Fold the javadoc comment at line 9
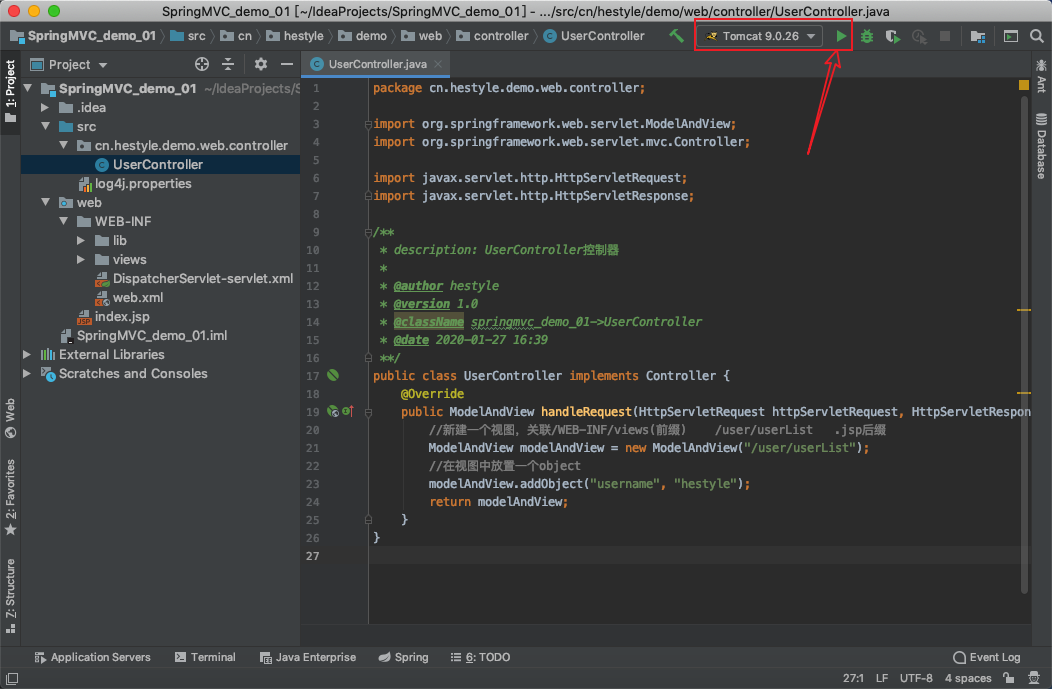Viewport: 1052px width, 689px height. 368,232
